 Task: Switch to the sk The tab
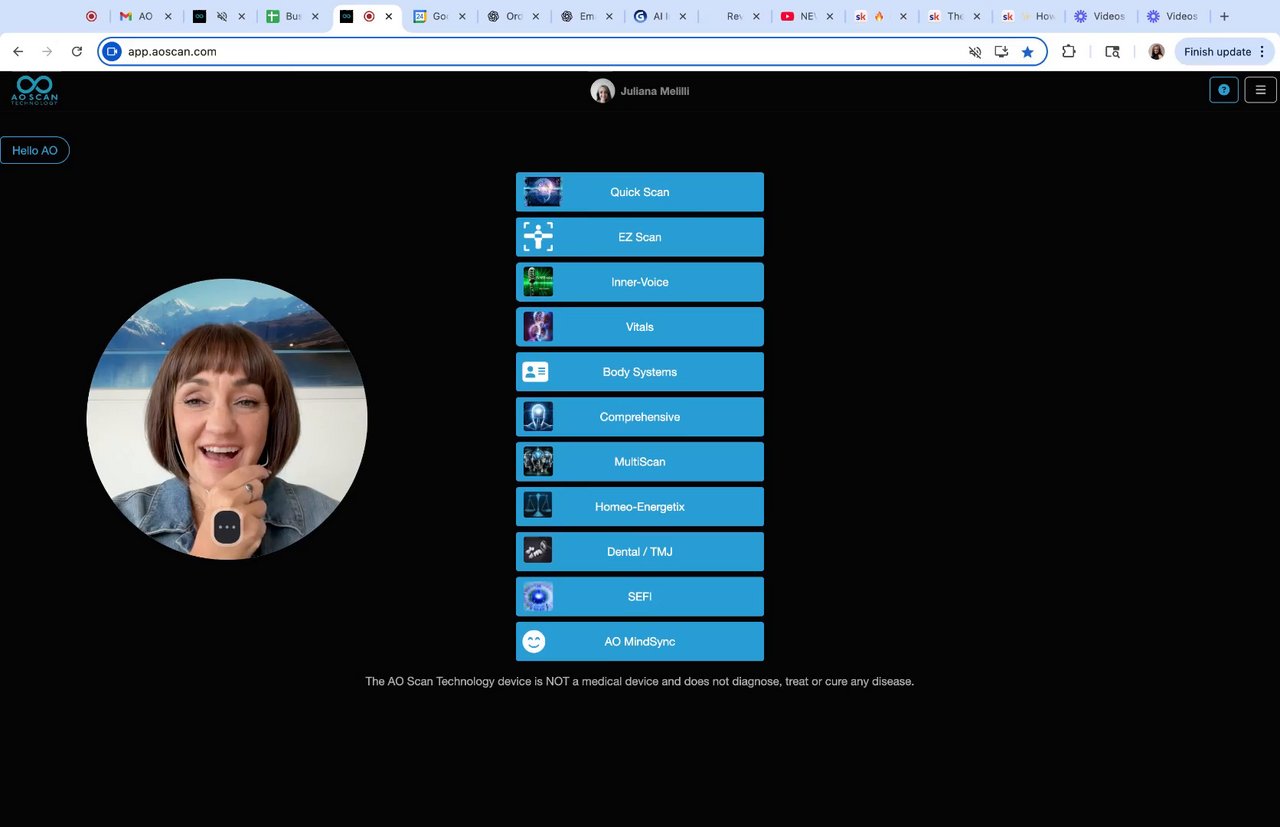tap(955, 16)
